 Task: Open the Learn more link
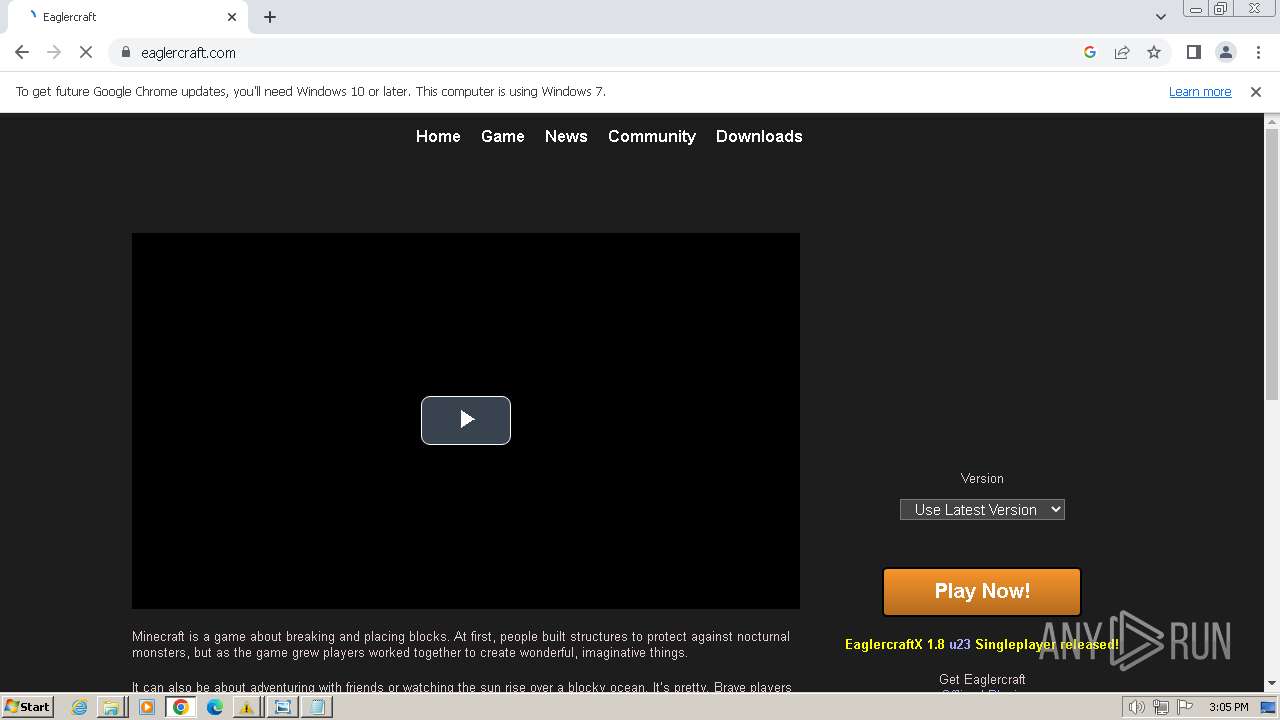[1200, 91]
